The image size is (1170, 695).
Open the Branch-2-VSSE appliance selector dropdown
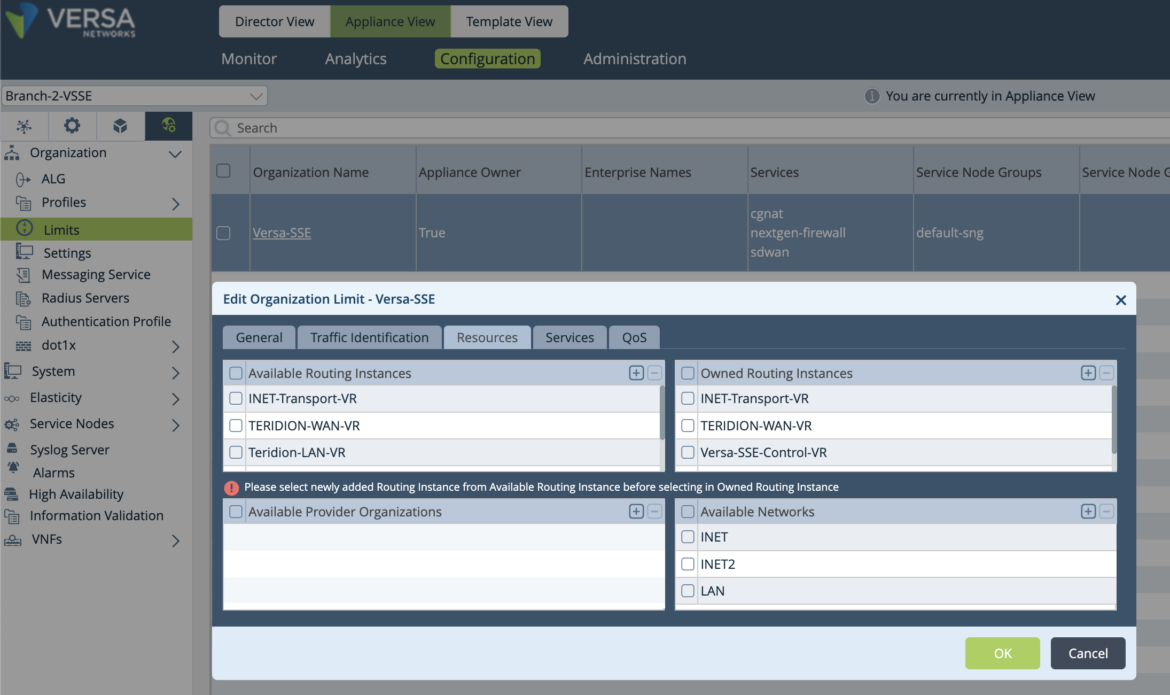(135, 95)
